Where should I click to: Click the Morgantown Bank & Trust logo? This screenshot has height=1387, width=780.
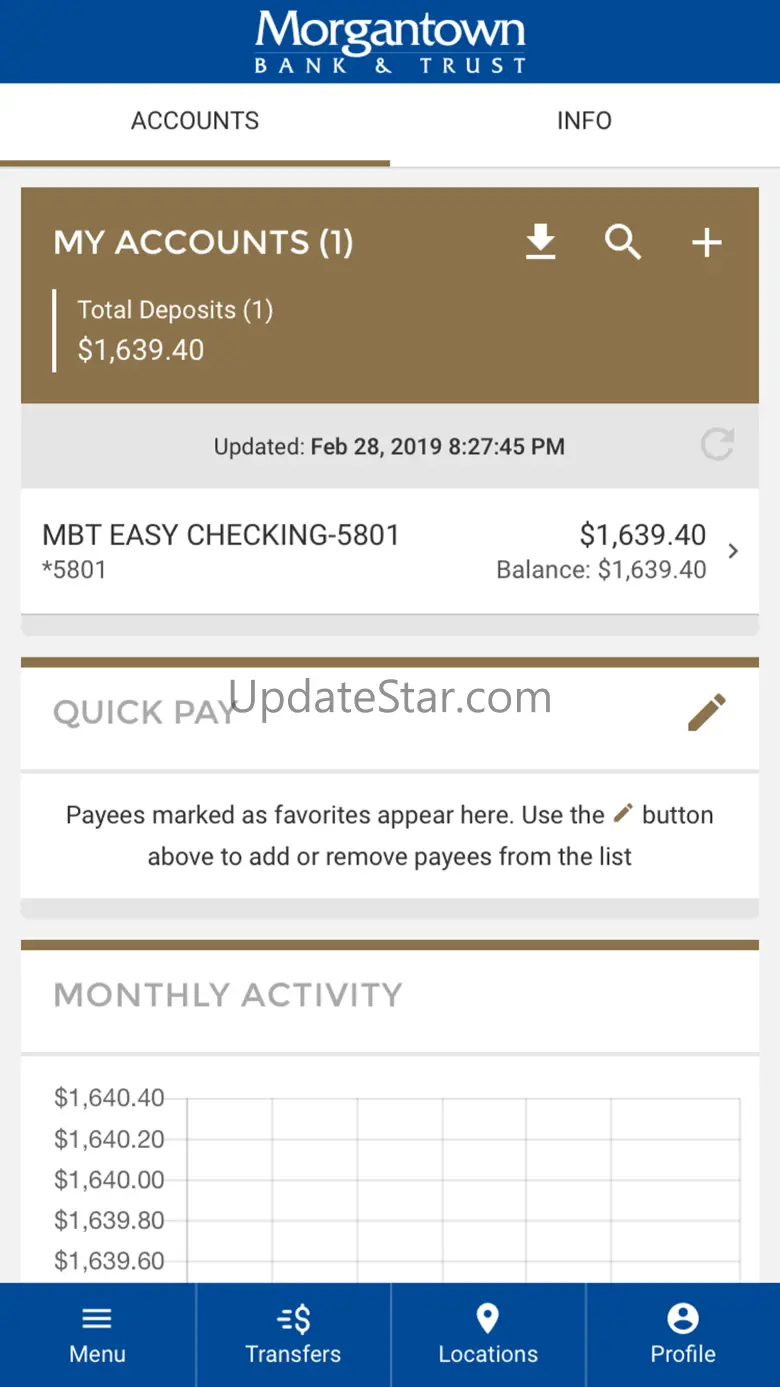(x=390, y=42)
